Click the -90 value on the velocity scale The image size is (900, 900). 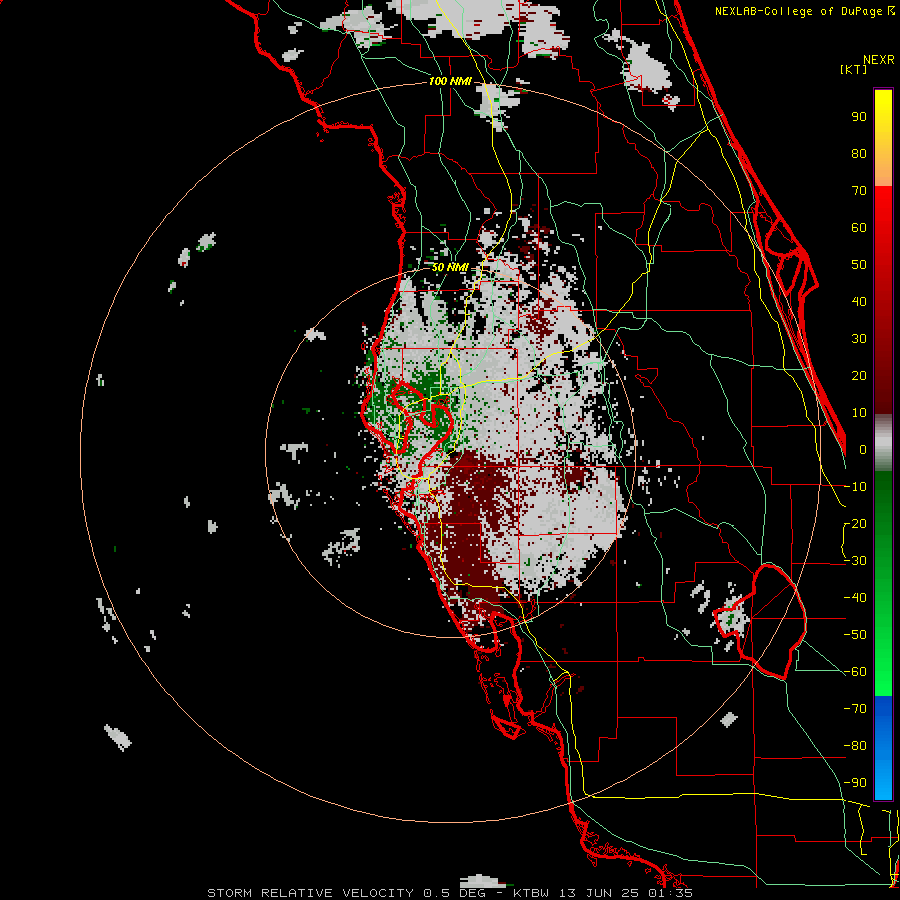[855, 783]
